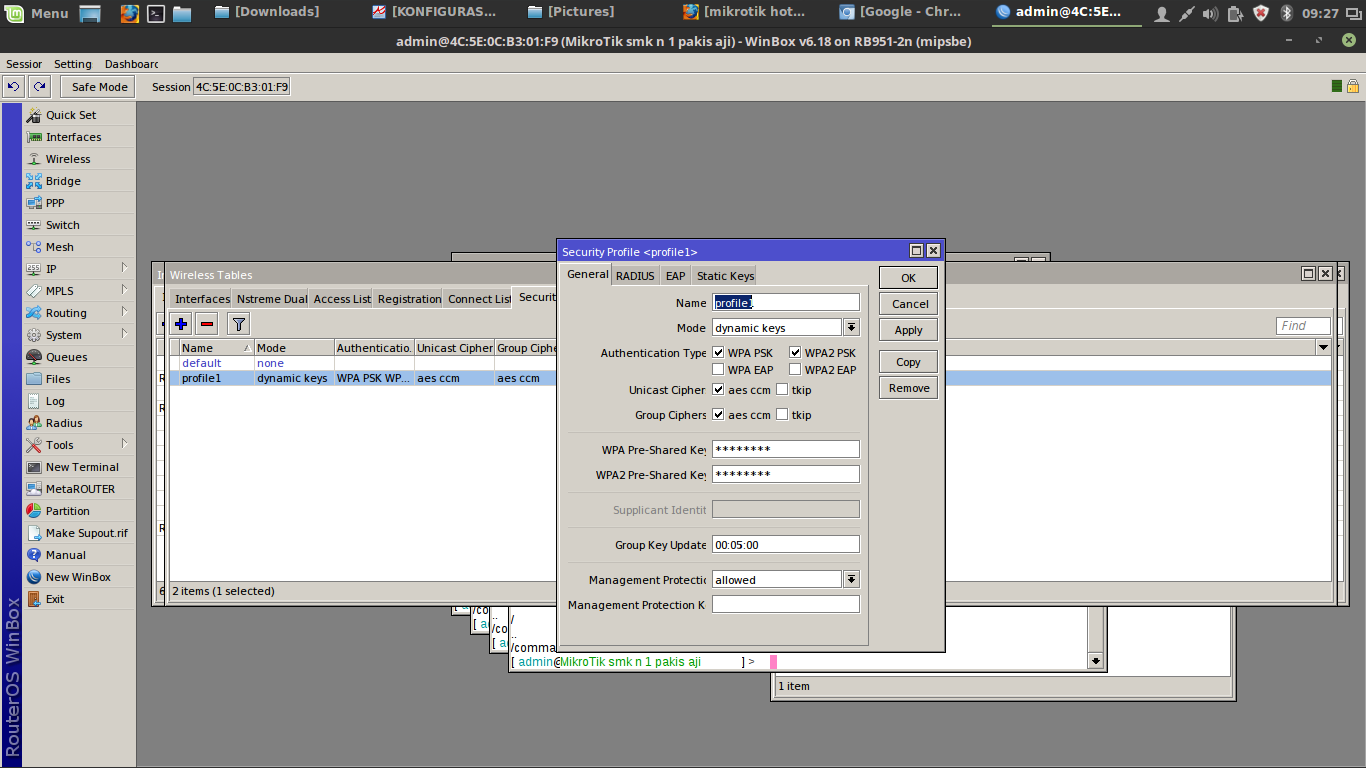Switch to Static Keys tab
Viewport: 1366px width, 768px height.
[725, 276]
